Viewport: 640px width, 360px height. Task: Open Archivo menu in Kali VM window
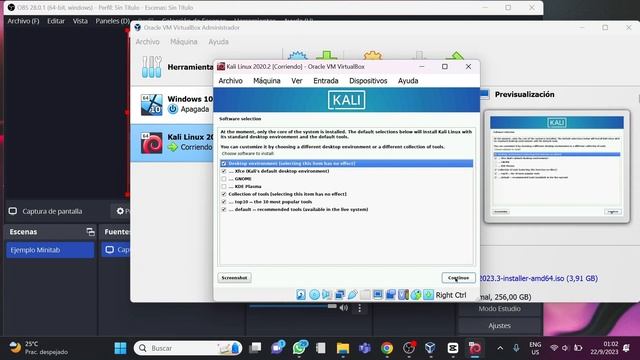[x=230, y=81]
